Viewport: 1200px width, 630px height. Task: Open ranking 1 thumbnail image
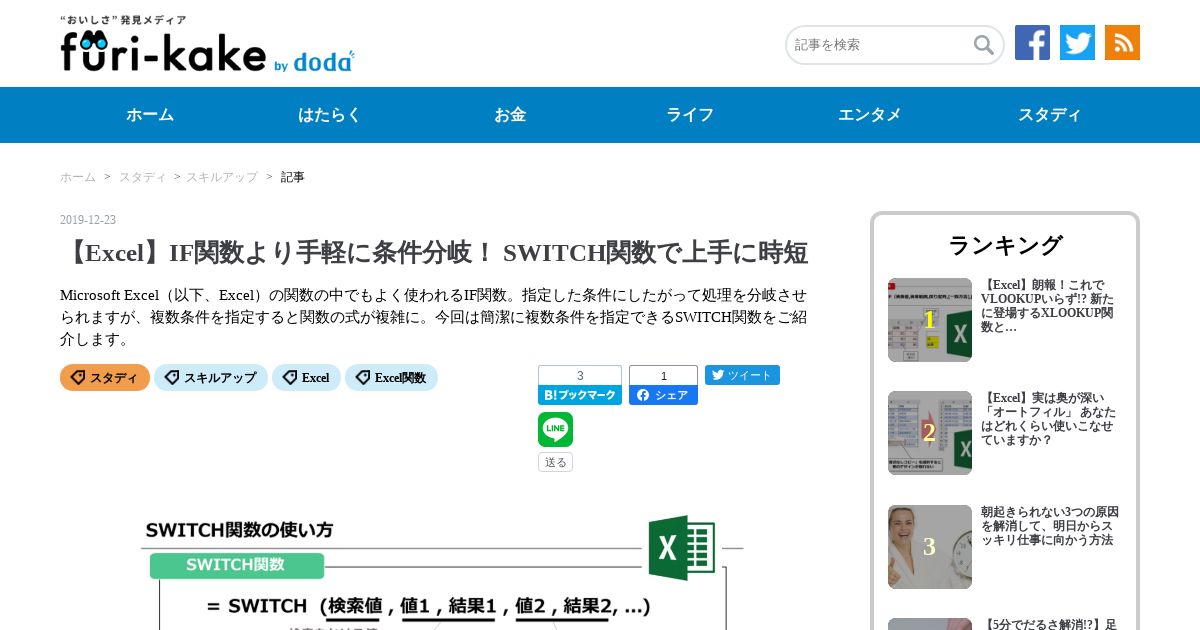(x=930, y=320)
